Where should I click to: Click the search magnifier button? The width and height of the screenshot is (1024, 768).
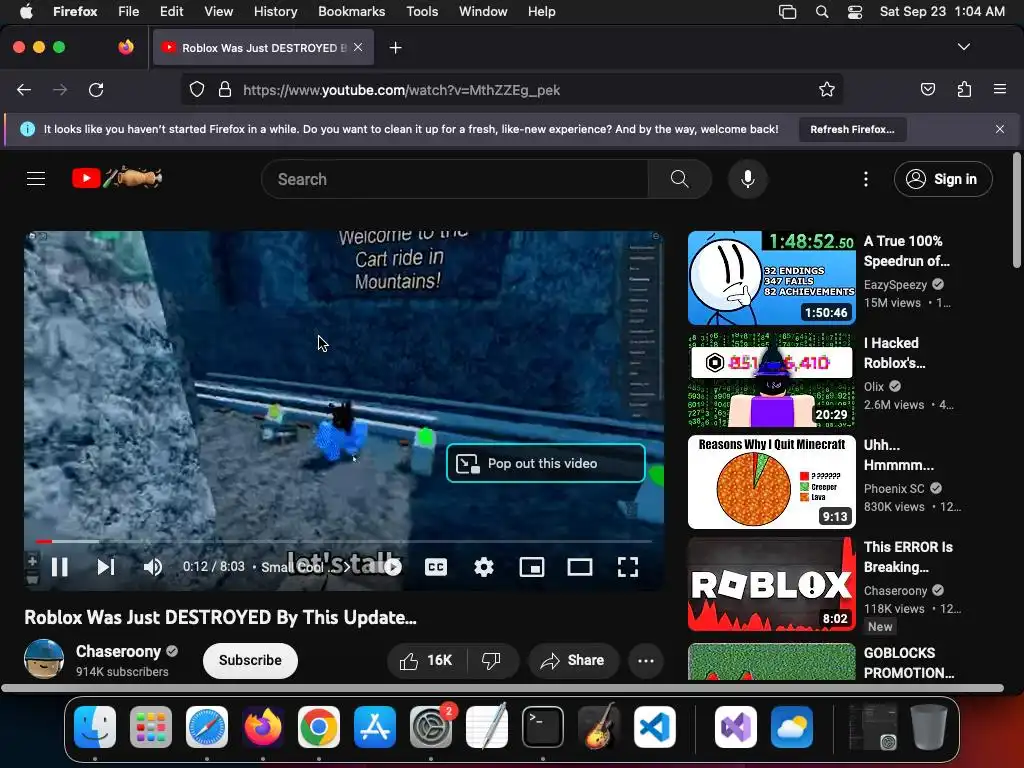coord(679,179)
